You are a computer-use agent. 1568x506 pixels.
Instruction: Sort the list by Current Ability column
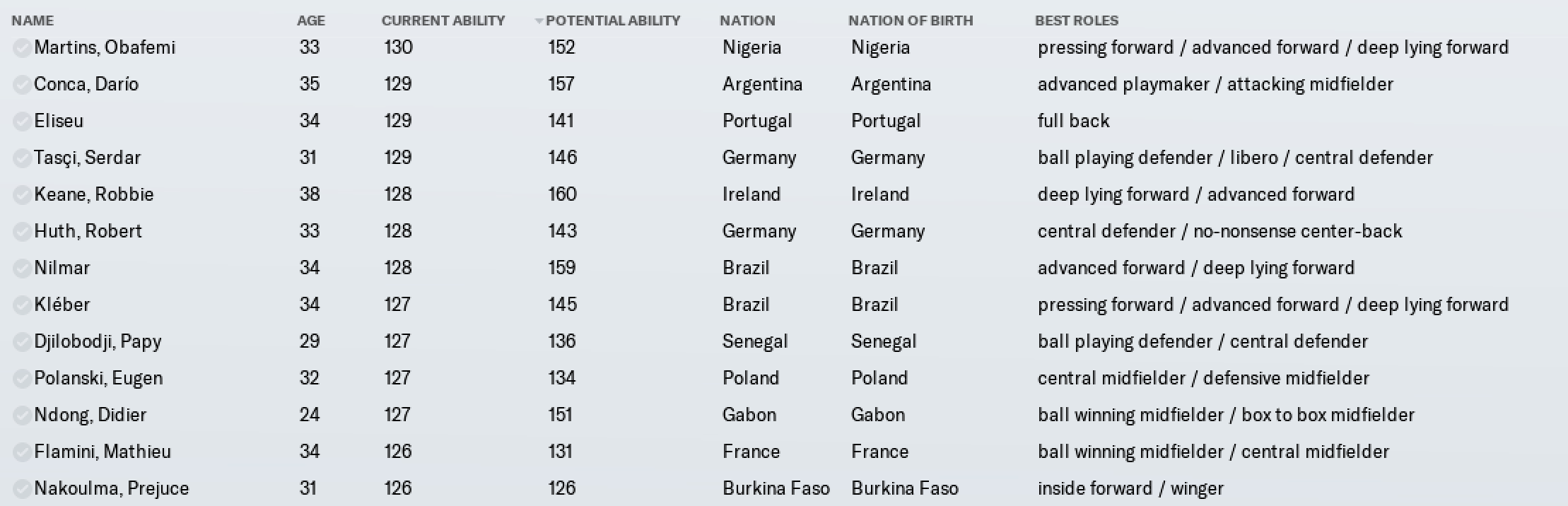(x=443, y=20)
